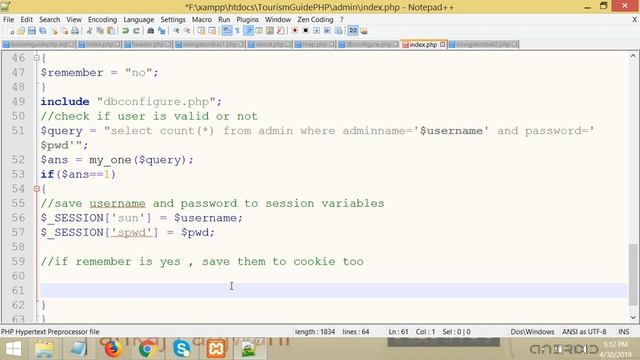640x360 pixels.
Task: Switch to the map.php tab
Action: [x=315, y=44]
